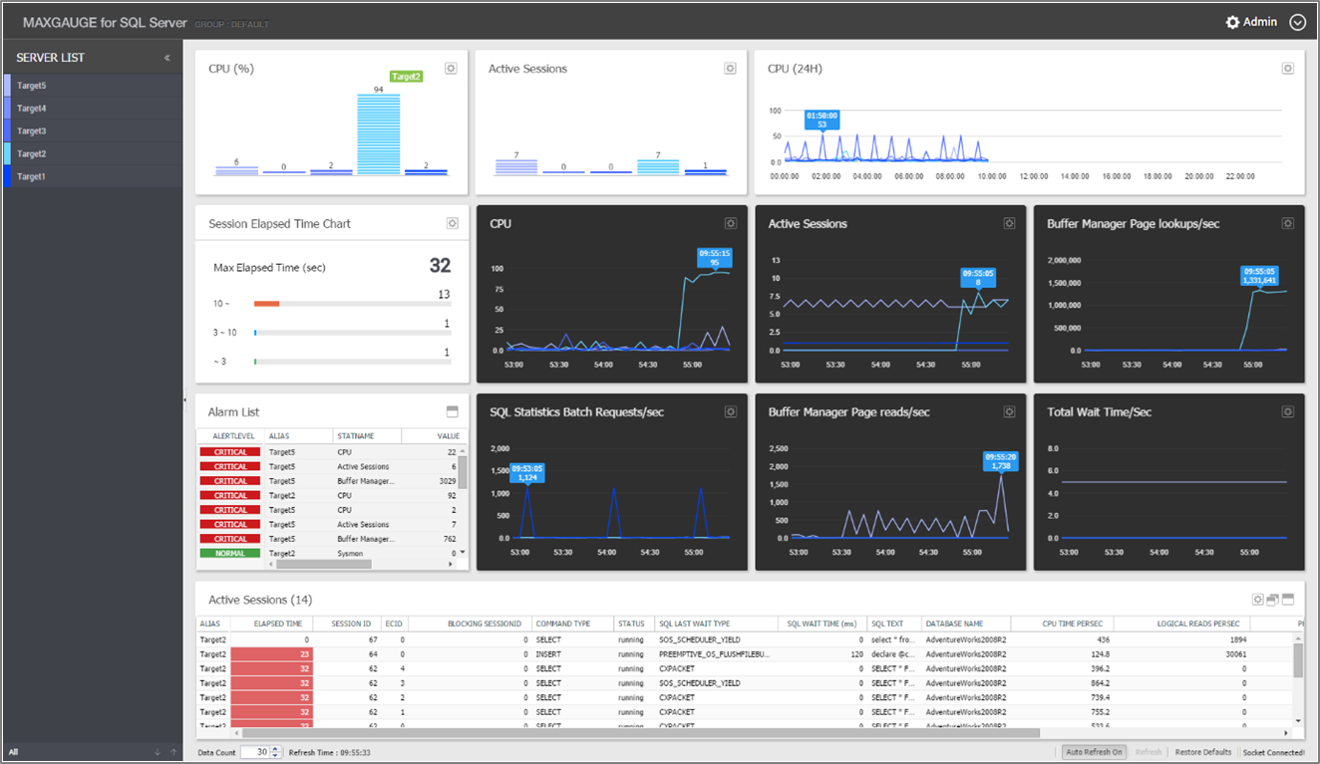
Task: Click the orange 10~ elapsed time bar
Action: click(x=267, y=303)
